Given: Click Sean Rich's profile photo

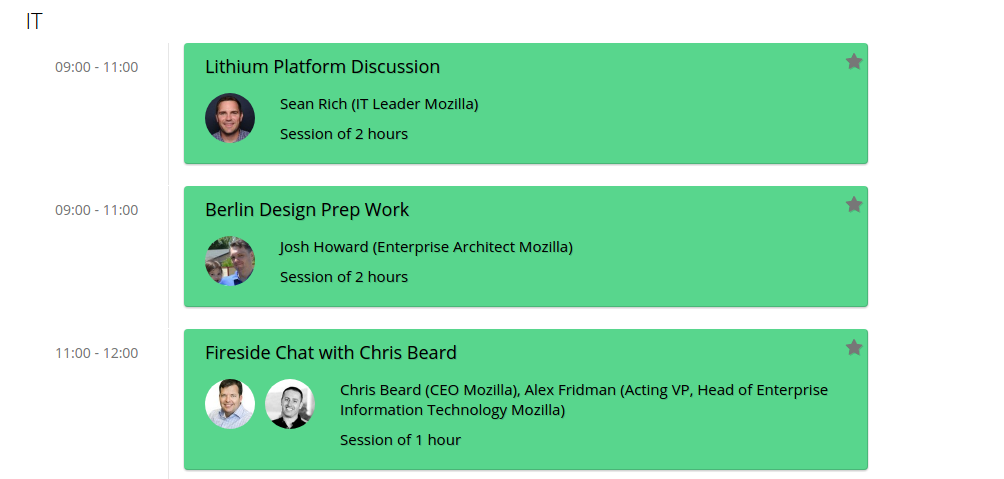Looking at the screenshot, I should pos(230,118).
